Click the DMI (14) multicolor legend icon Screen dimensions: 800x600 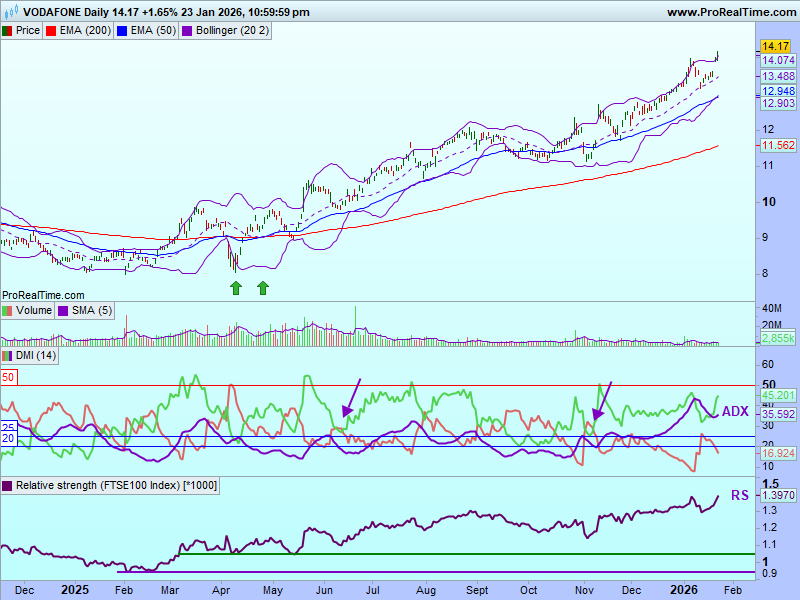(x=8, y=356)
